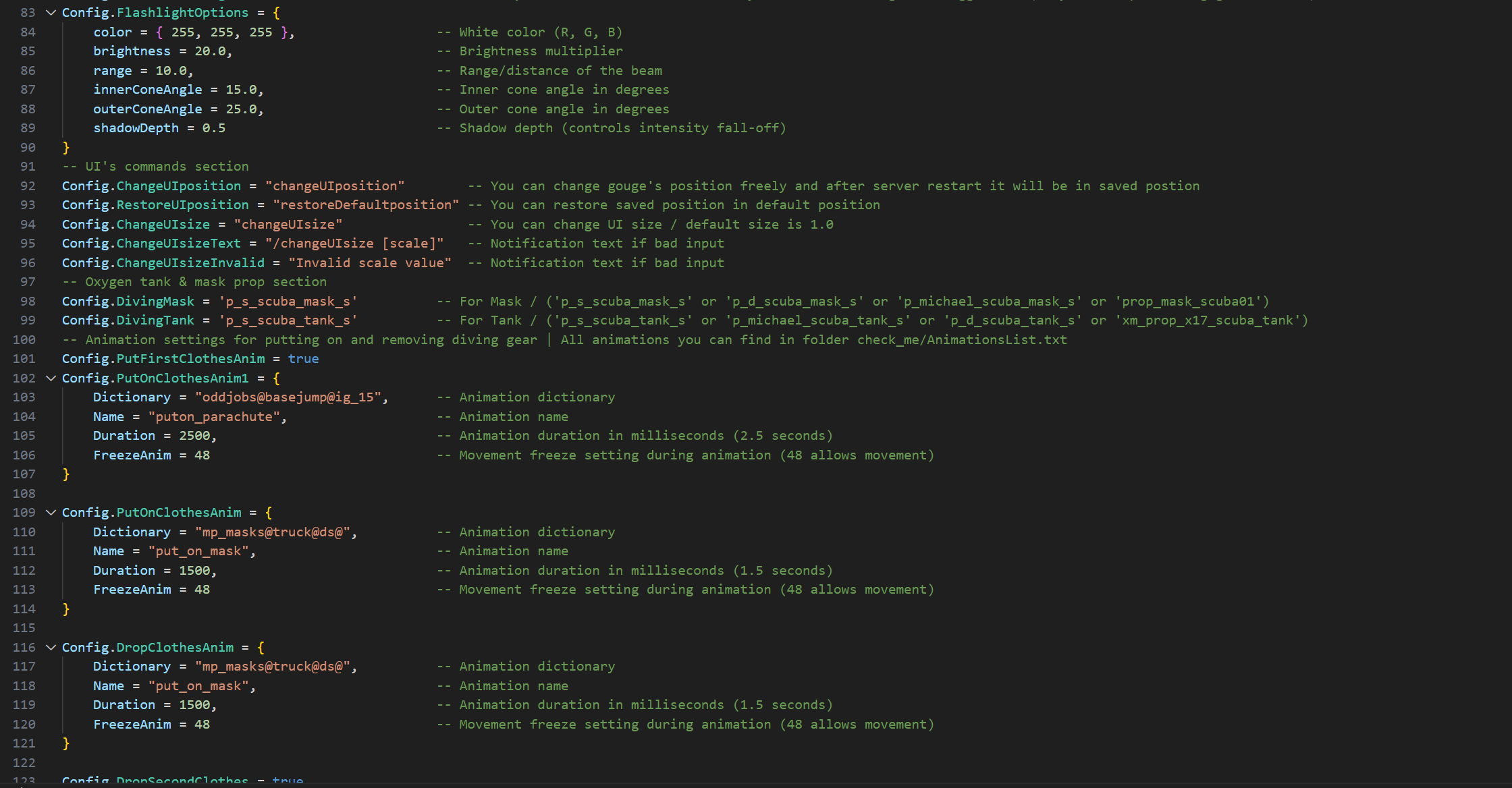Click line number 101 in the gutter
Viewport: 1512px width, 788px height.
point(24,359)
